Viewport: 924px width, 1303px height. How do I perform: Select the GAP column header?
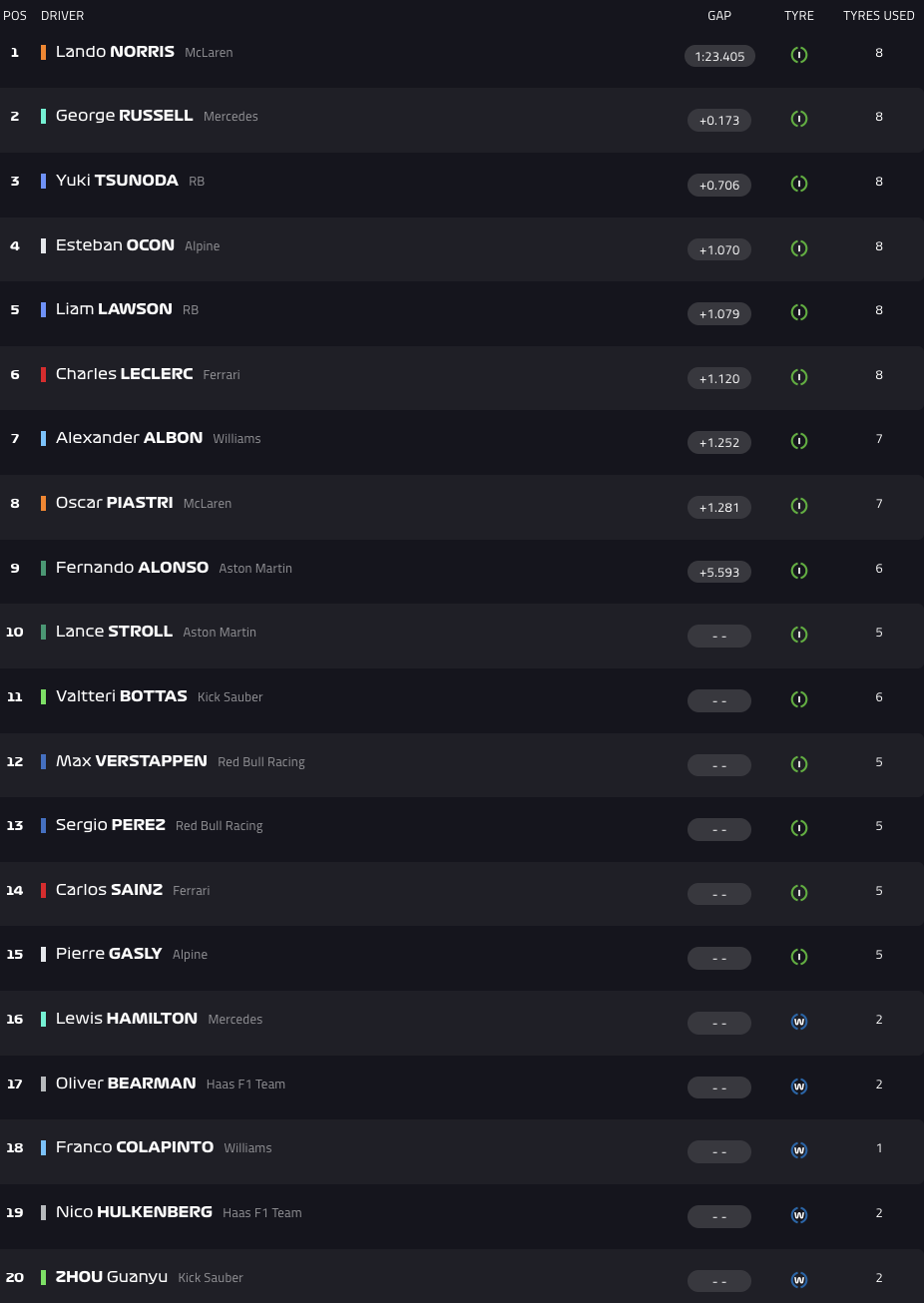click(719, 16)
